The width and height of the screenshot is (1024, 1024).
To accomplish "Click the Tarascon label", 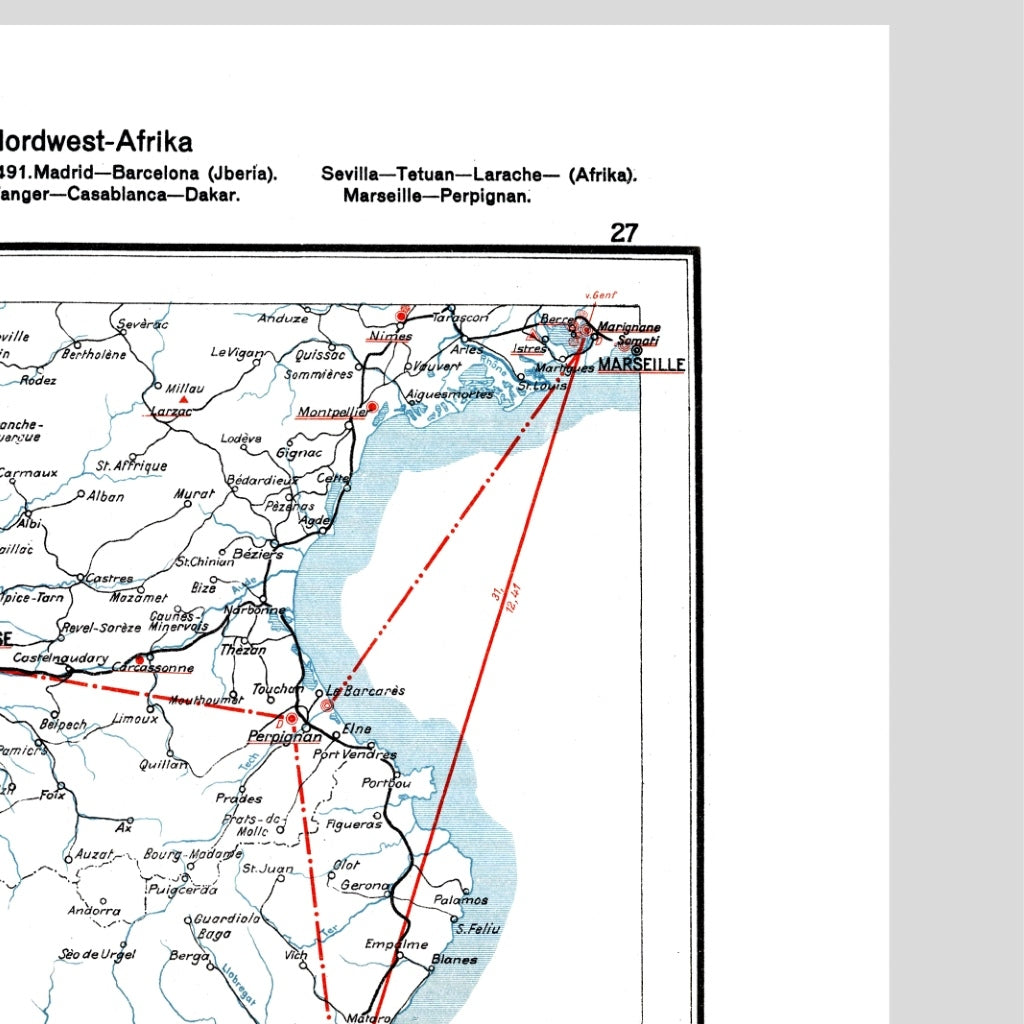I will coord(461,318).
